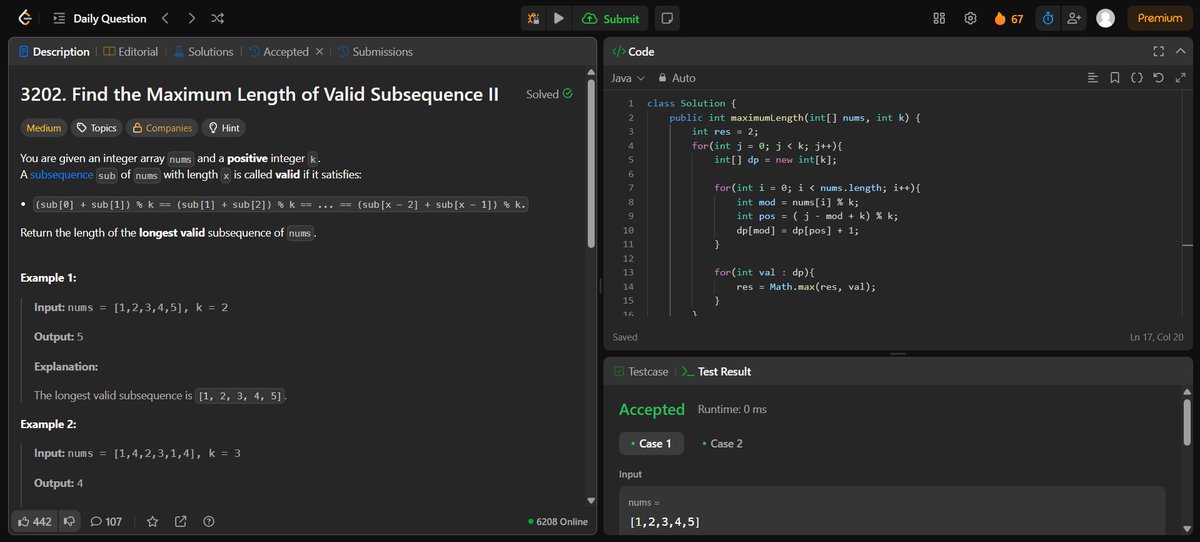Click the debugger bug icon
Image resolution: width=1200 pixels, height=542 pixels.
pyautogui.click(x=534, y=18)
